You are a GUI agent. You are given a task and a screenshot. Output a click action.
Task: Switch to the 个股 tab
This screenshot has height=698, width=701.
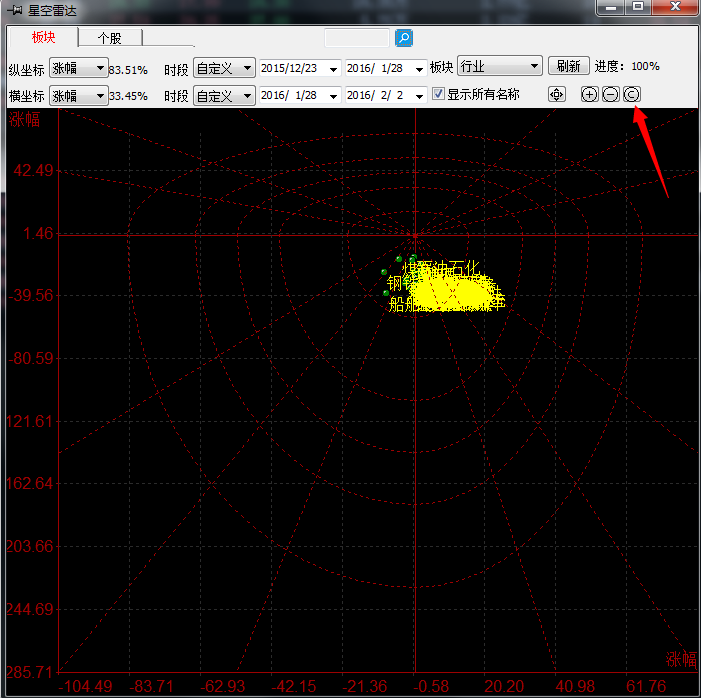coord(110,38)
